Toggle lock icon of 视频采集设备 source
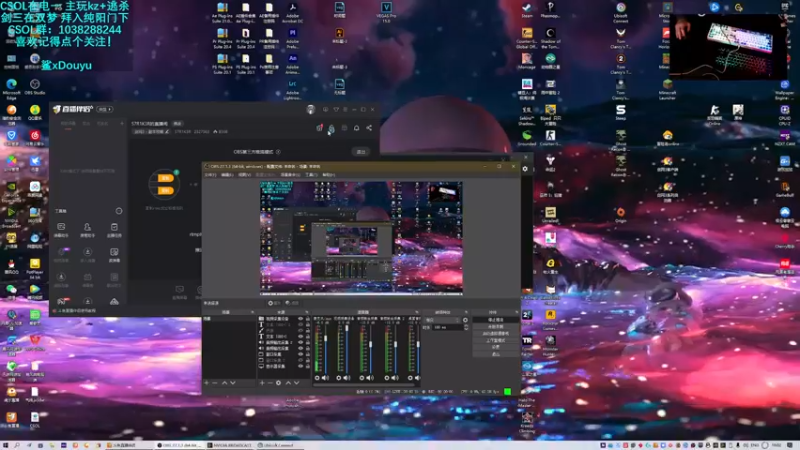 tap(308, 319)
